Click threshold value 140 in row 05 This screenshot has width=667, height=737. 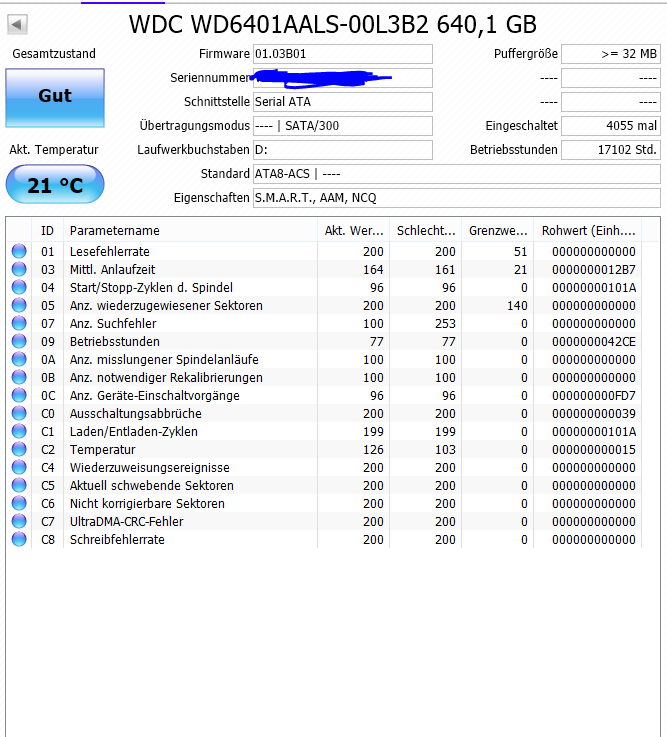click(x=517, y=306)
